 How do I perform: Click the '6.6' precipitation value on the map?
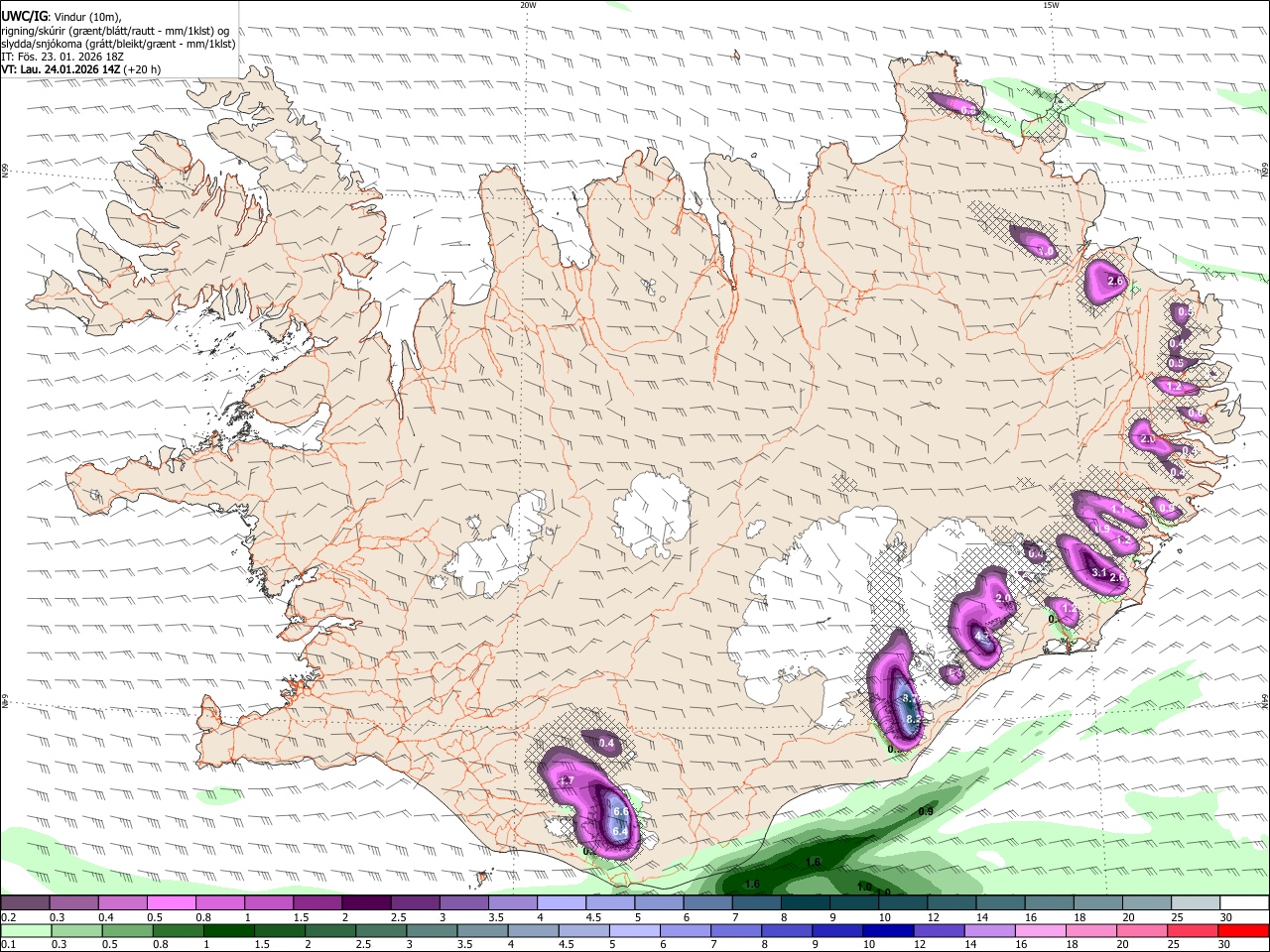(x=622, y=812)
